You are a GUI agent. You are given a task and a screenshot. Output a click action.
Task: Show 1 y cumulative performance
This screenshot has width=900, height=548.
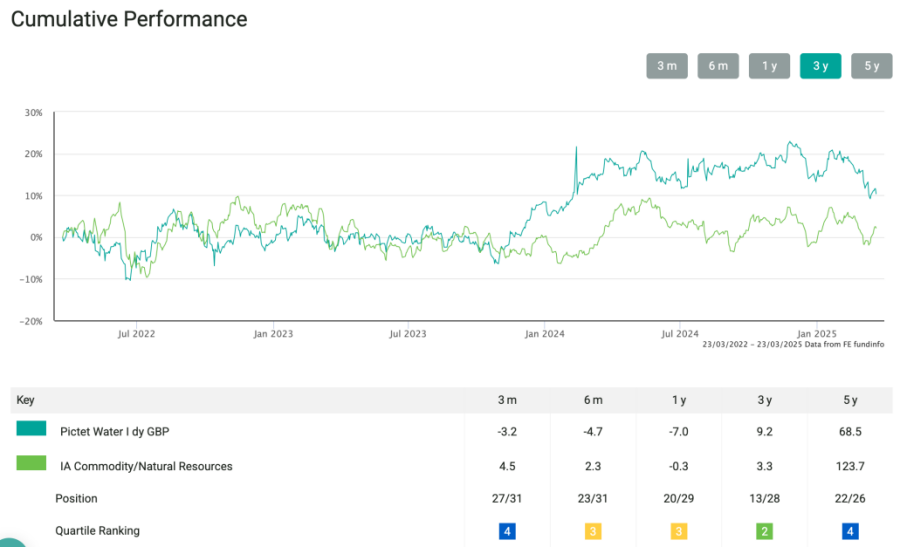point(769,66)
